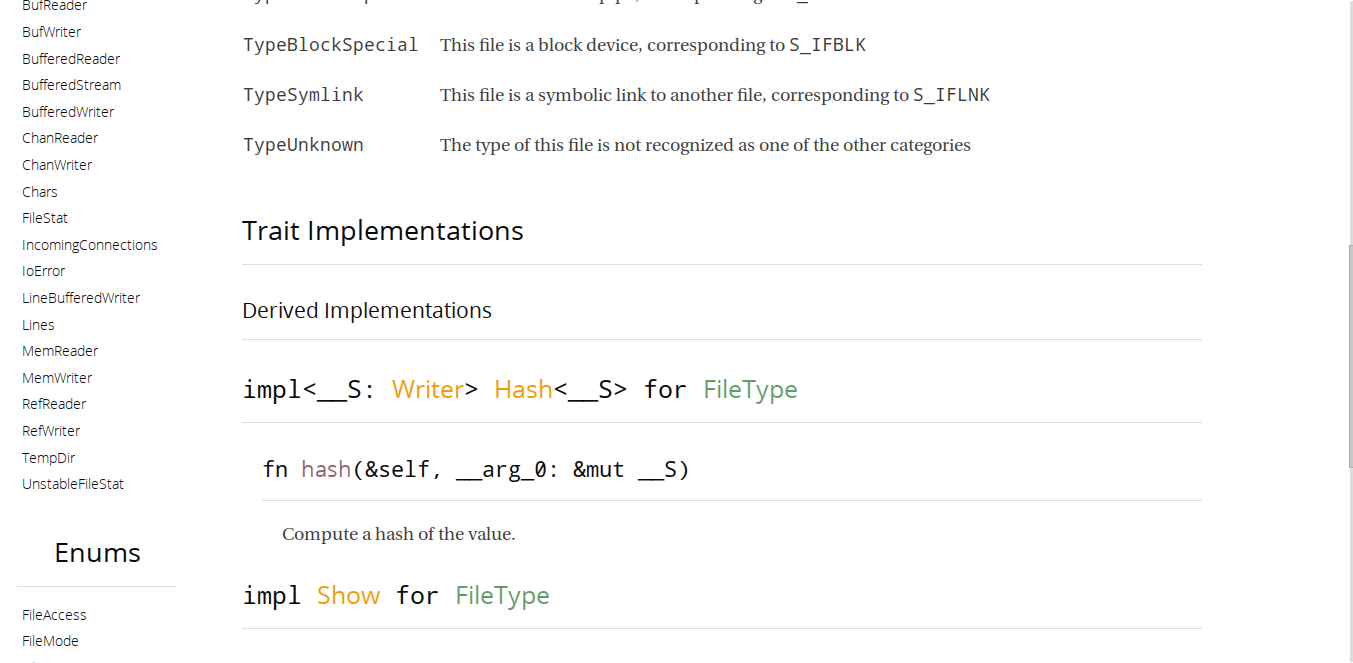Click the hash function name link
The width and height of the screenshot is (1353, 663).
point(326,469)
